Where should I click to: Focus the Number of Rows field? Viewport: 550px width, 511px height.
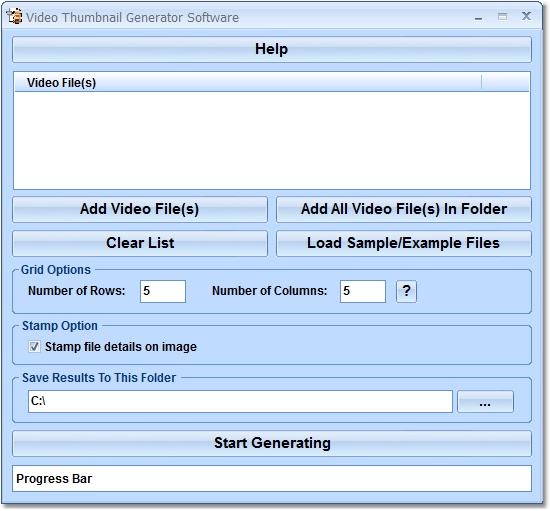tap(163, 291)
